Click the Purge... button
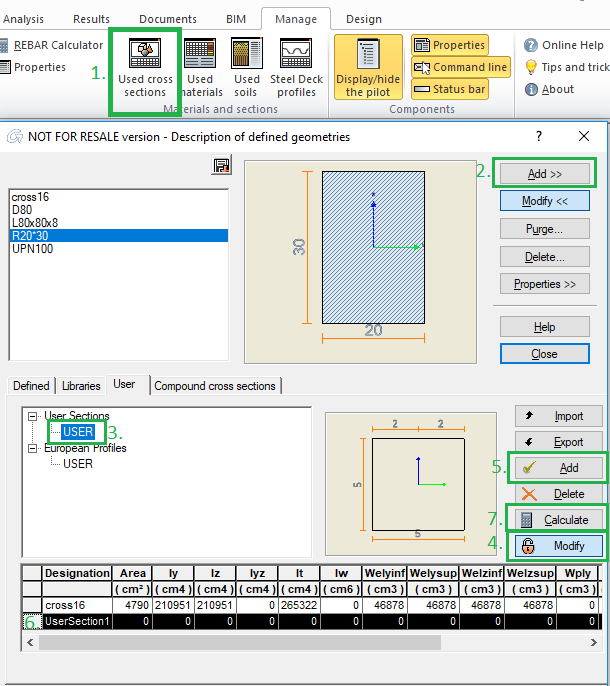 pyautogui.click(x=544, y=229)
